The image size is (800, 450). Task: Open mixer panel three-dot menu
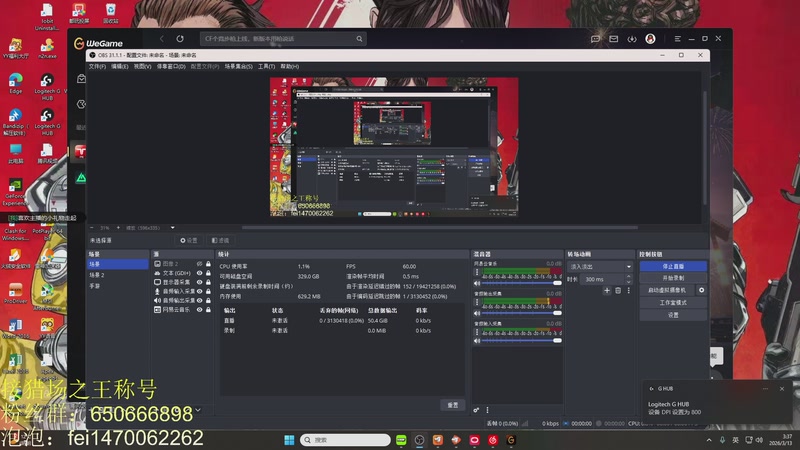[487, 410]
